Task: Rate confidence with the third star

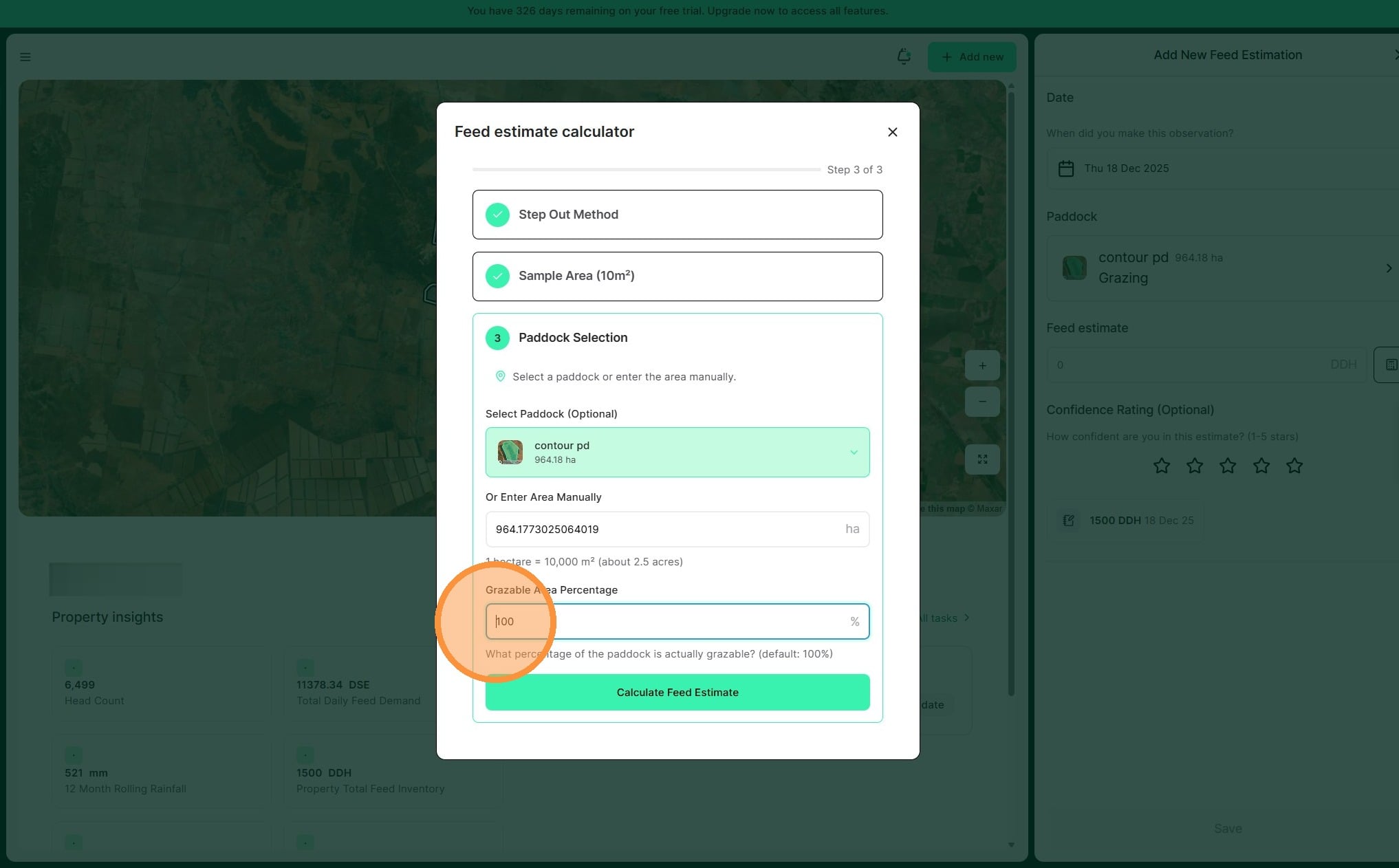Action: (x=1228, y=466)
